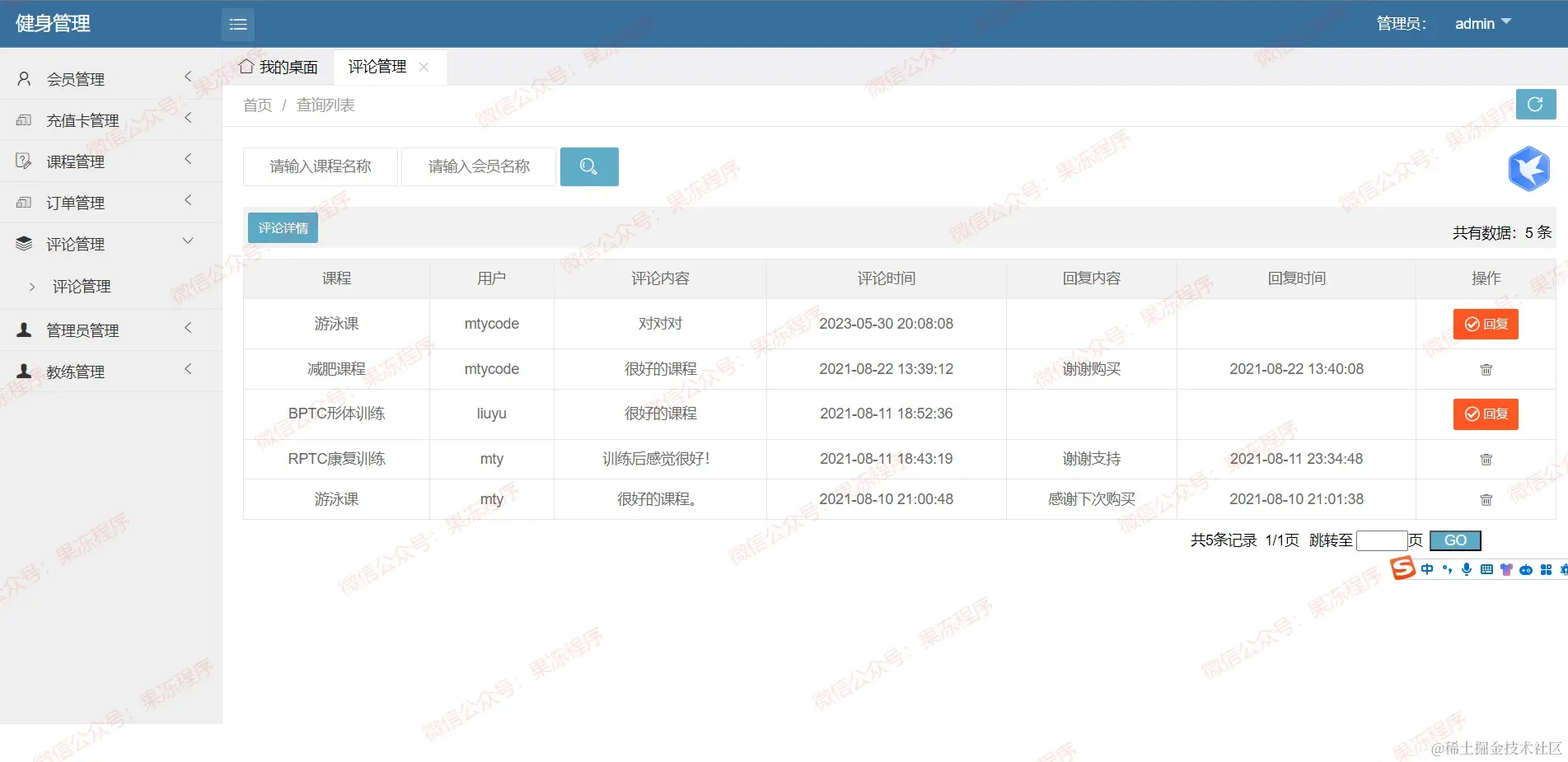
Task: Toggle the sidebar hamburger menu button
Action: tap(238, 25)
